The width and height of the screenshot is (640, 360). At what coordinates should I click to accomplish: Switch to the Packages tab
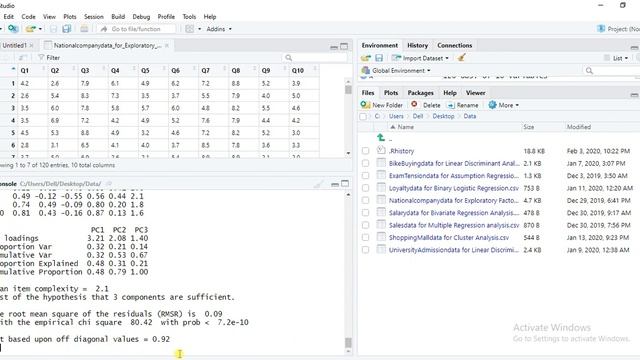tap(420, 93)
